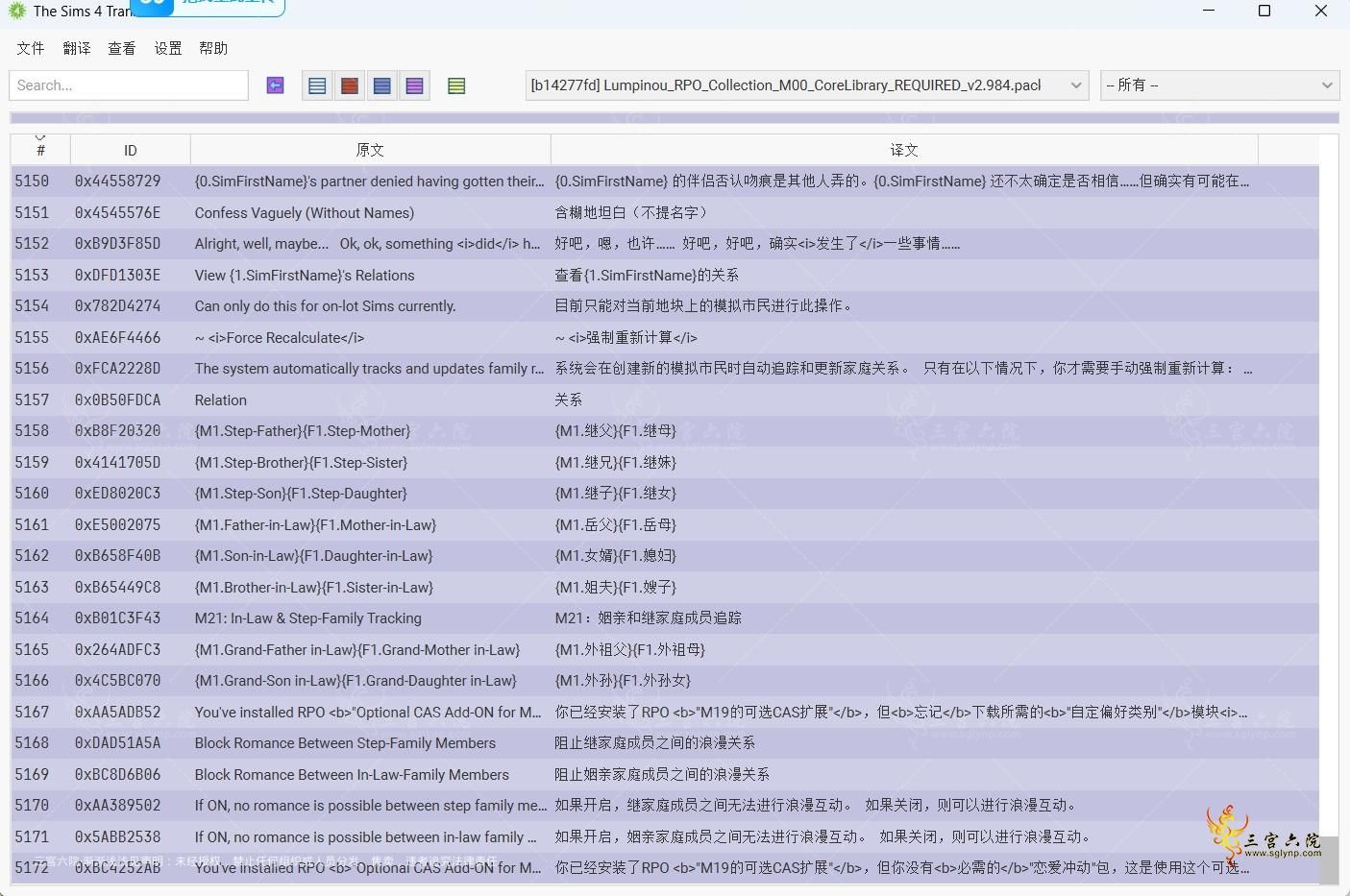Select translation {M1.外祖父}{F1.外祖母}
Screen dimensions: 1350x896
[x=629, y=649]
